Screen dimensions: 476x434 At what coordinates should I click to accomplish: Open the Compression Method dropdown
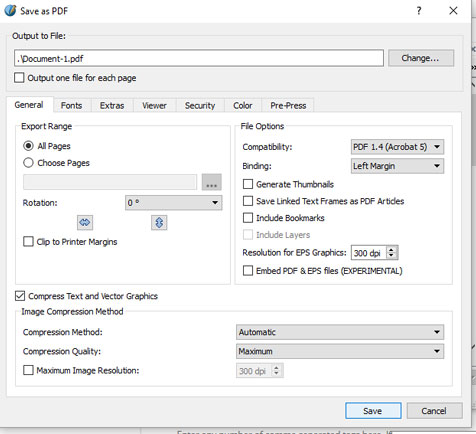340,332
